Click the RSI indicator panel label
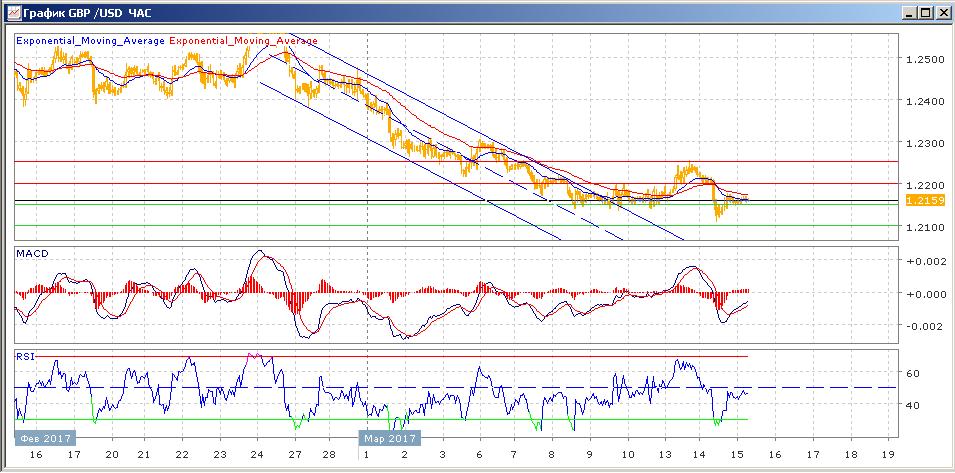The height and width of the screenshot is (473, 955). 24,356
